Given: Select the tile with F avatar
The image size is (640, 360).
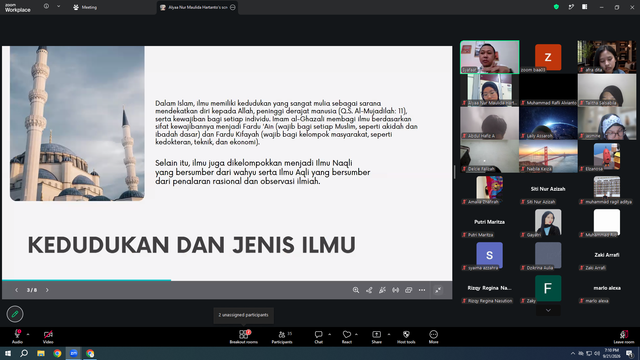Looking at the screenshot, I should (548, 288).
